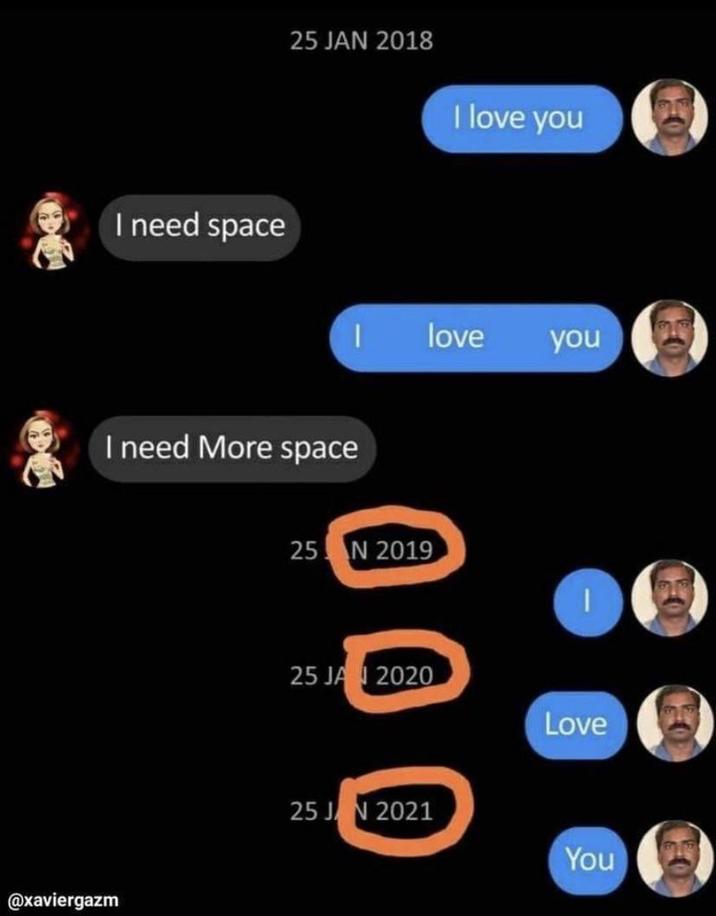The height and width of the screenshot is (916, 716).
Task: Click the circled 2020 date label
Action: (x=362, y=676)
